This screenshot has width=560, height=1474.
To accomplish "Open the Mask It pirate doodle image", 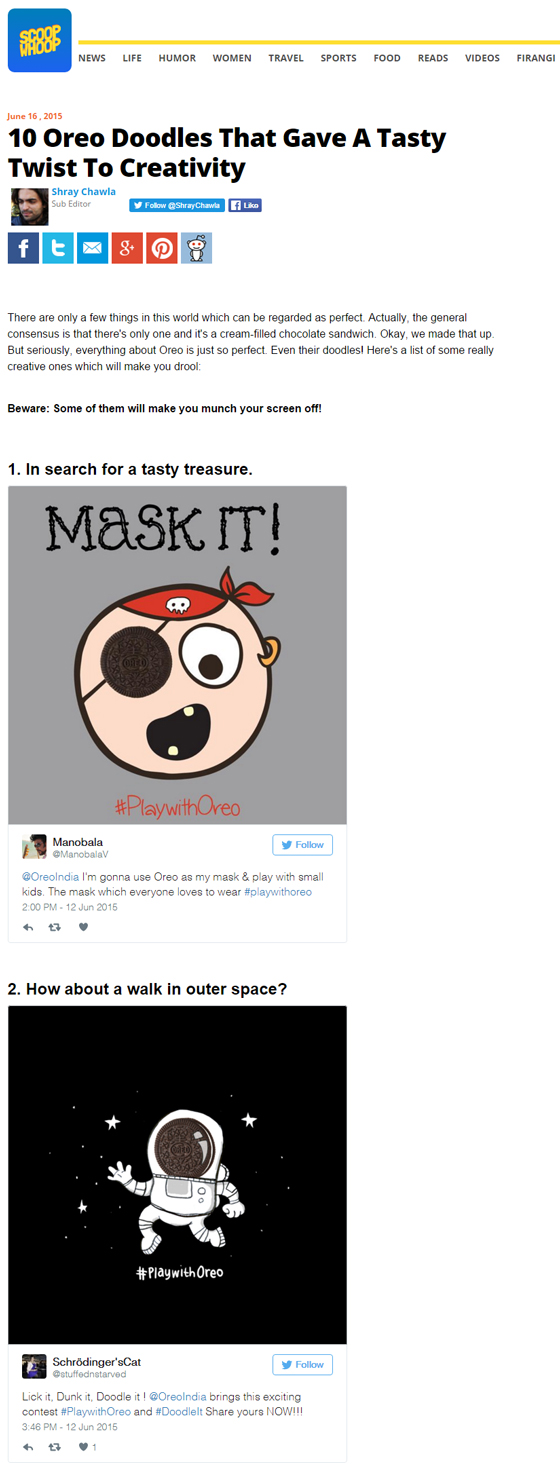I will pyautogui.click(x=177, y=655).
